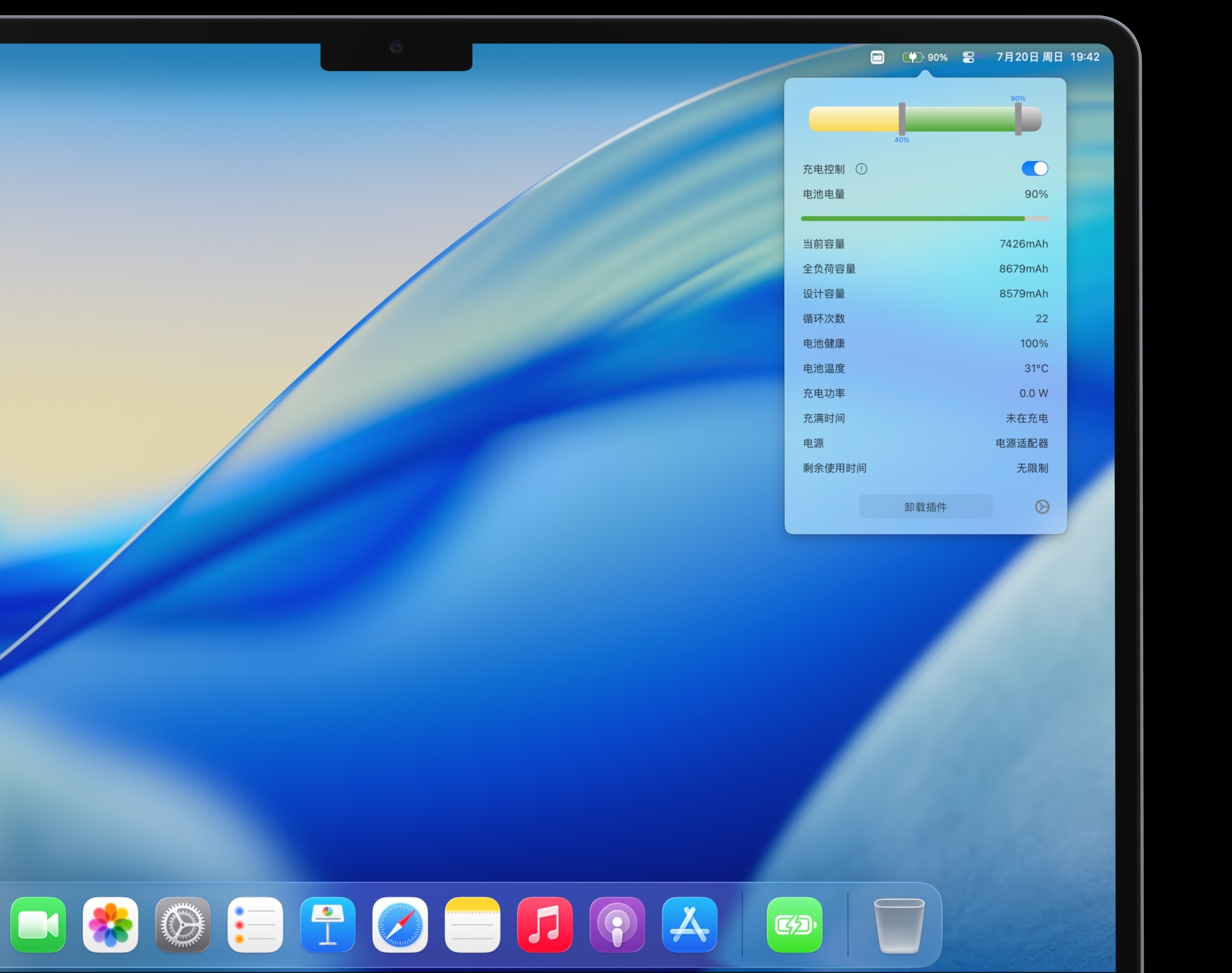
Task: Click the window icon in menu bar
Action: (x=877, y=57)
